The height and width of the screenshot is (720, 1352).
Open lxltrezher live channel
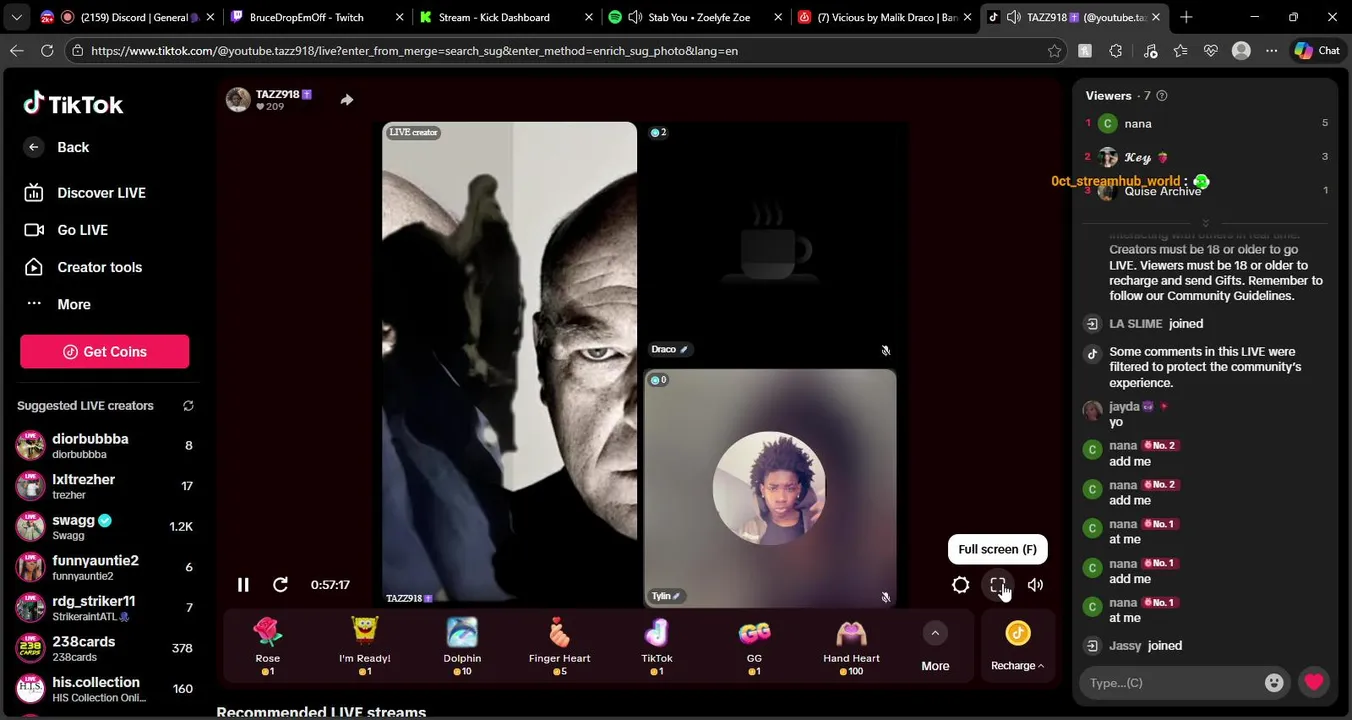[x=104, y=486]
